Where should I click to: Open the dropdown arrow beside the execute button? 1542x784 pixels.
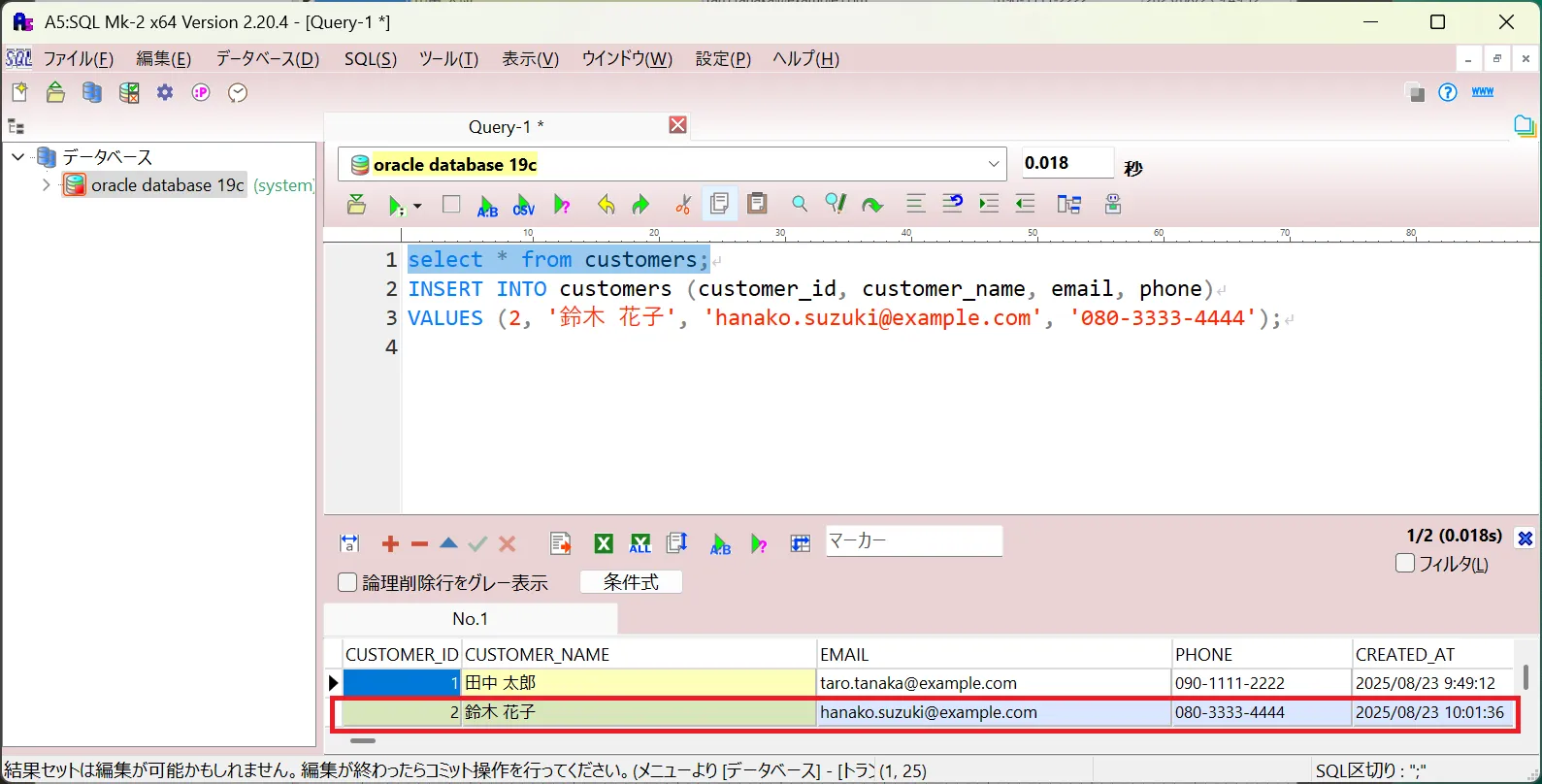(x=417, y=206)
